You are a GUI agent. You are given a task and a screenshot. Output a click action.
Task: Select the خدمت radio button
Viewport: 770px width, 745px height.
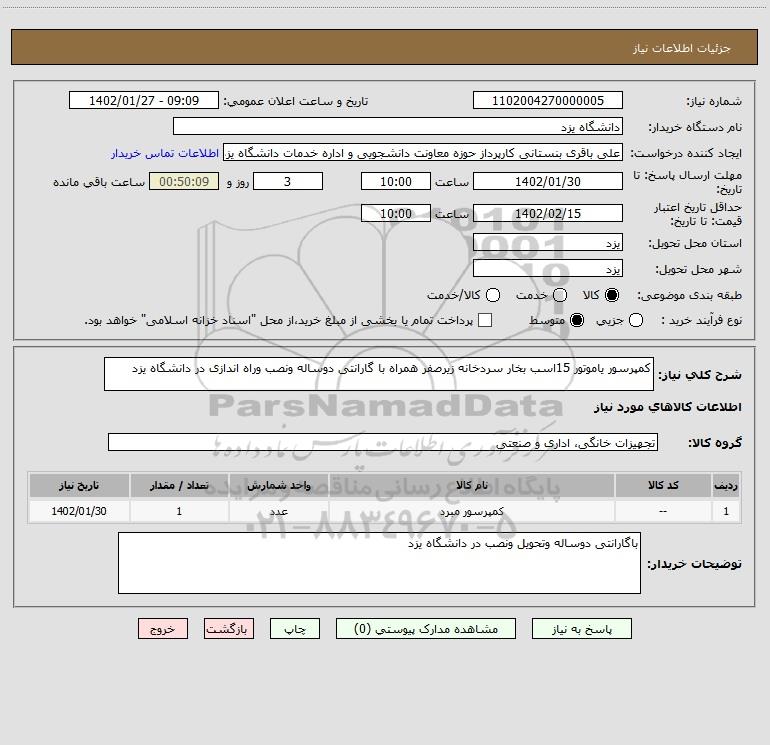(560, 295)
